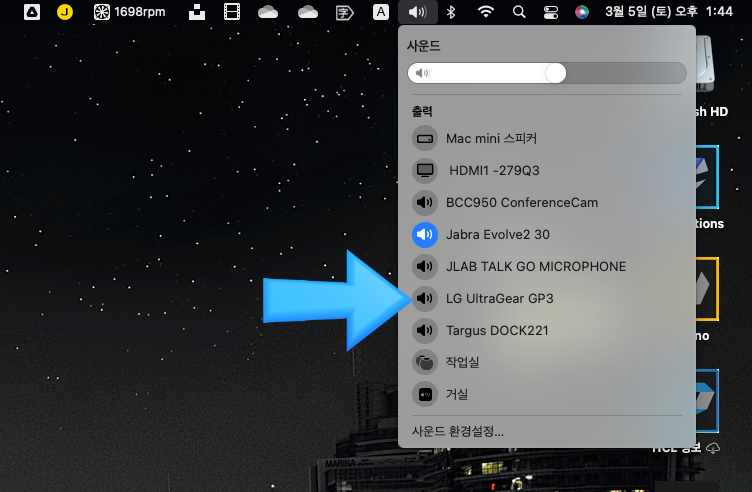Click the 거실 Apple TV icon
The height and width of the screenshot is (492, 752).
coord(425,394)
